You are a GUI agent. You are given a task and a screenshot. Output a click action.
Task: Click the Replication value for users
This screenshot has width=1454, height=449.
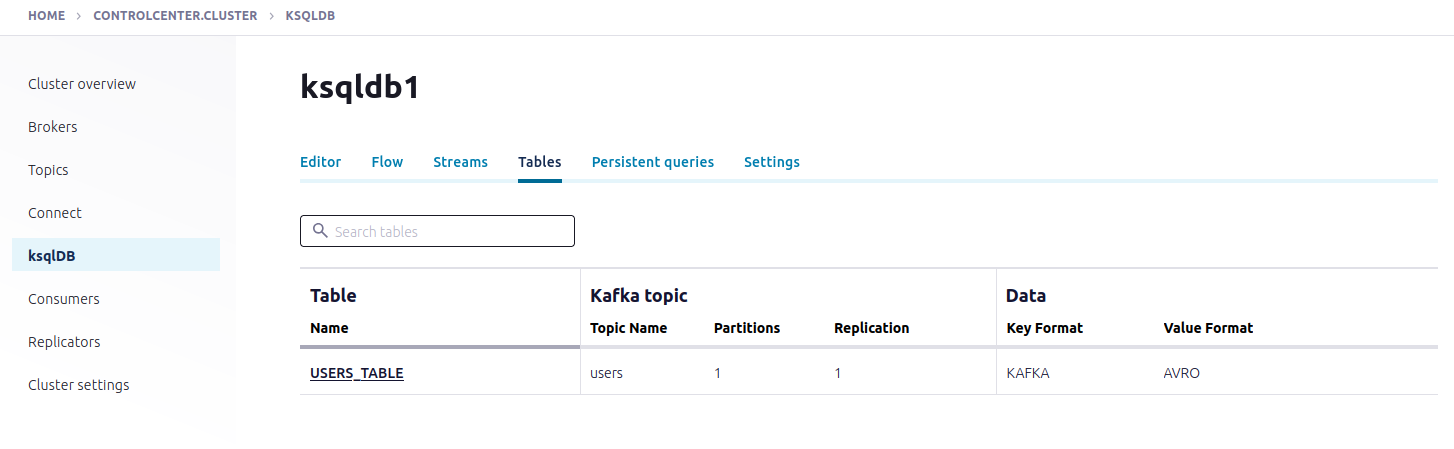tap(838, 373)
